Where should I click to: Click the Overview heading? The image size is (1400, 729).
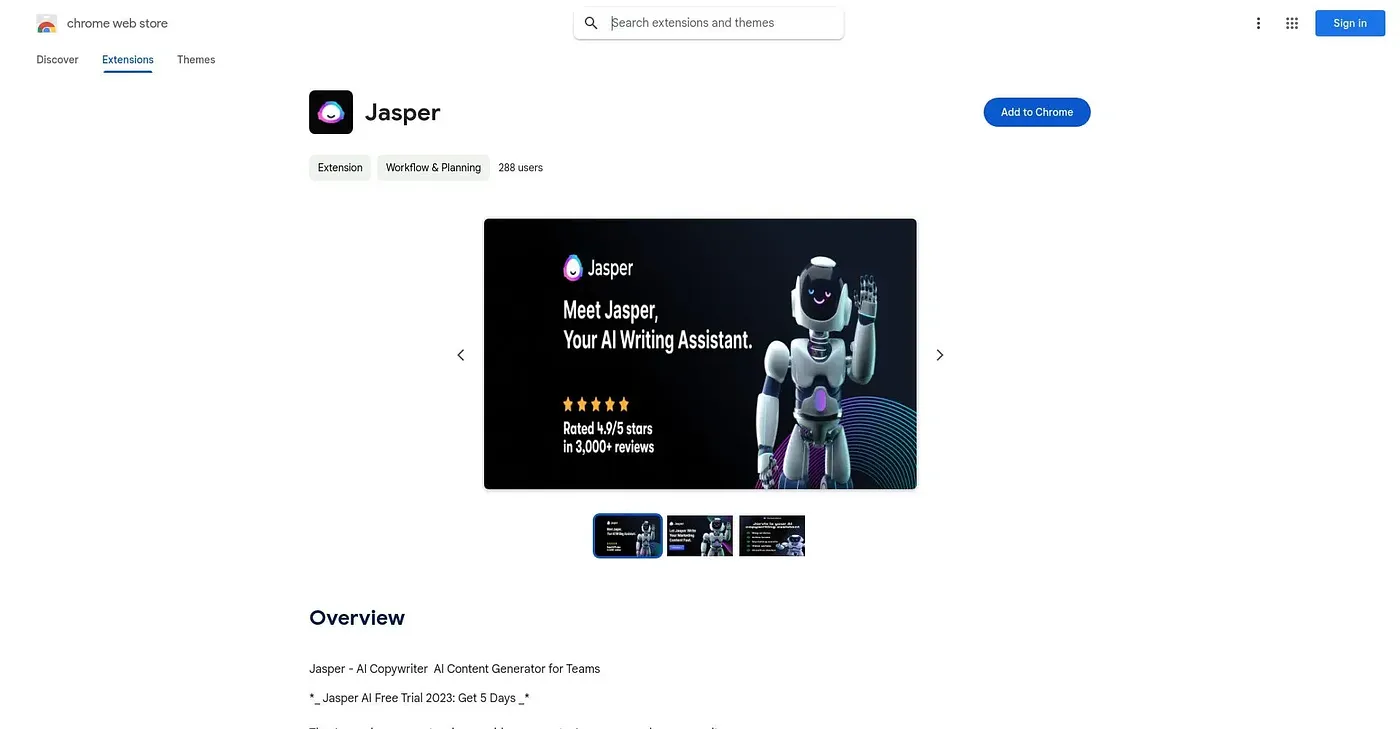tap(357, 618)
